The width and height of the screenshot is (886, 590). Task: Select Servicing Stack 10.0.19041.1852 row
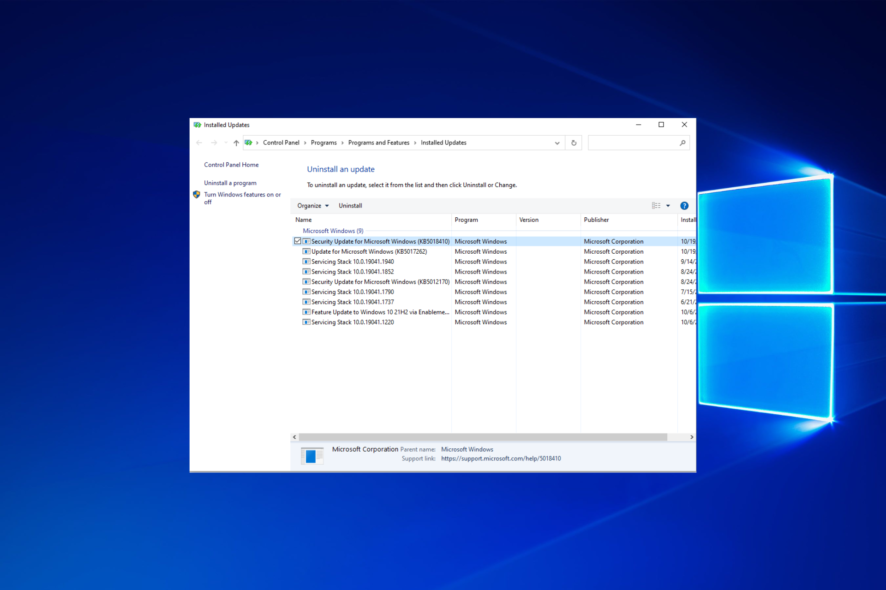pos(494,272)
